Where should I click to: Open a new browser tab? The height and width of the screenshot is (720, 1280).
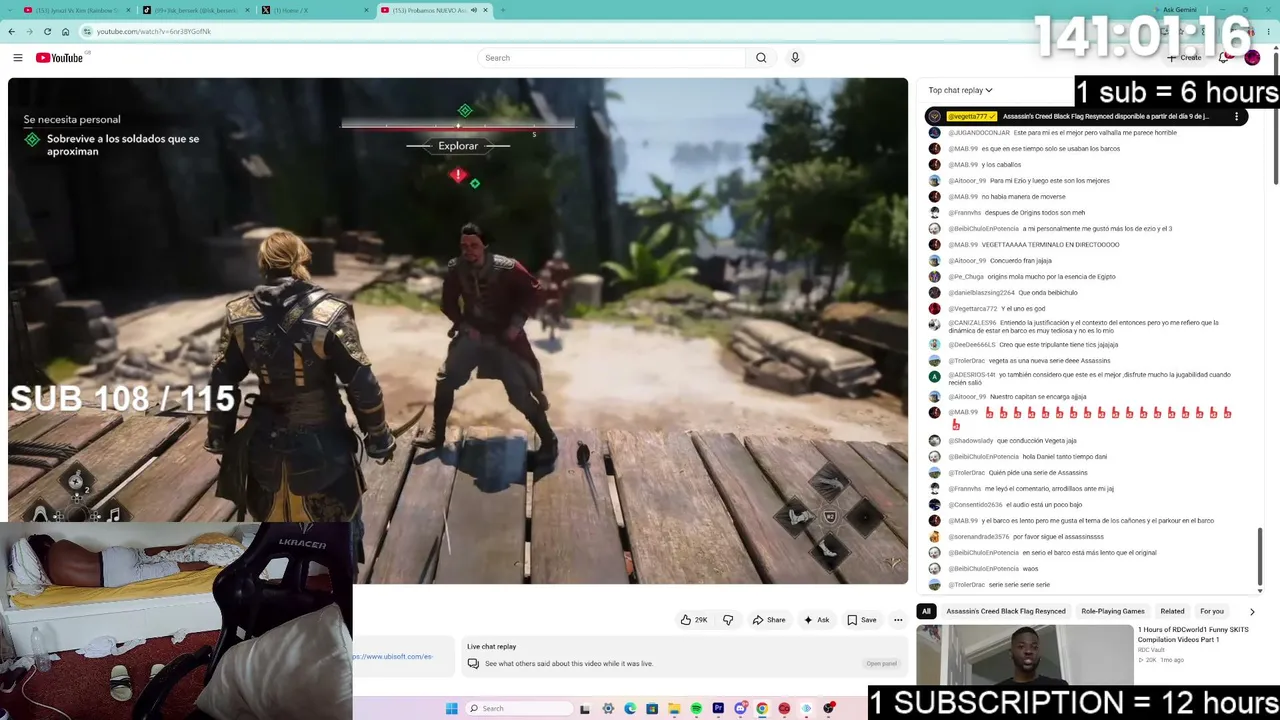(503, 10)
